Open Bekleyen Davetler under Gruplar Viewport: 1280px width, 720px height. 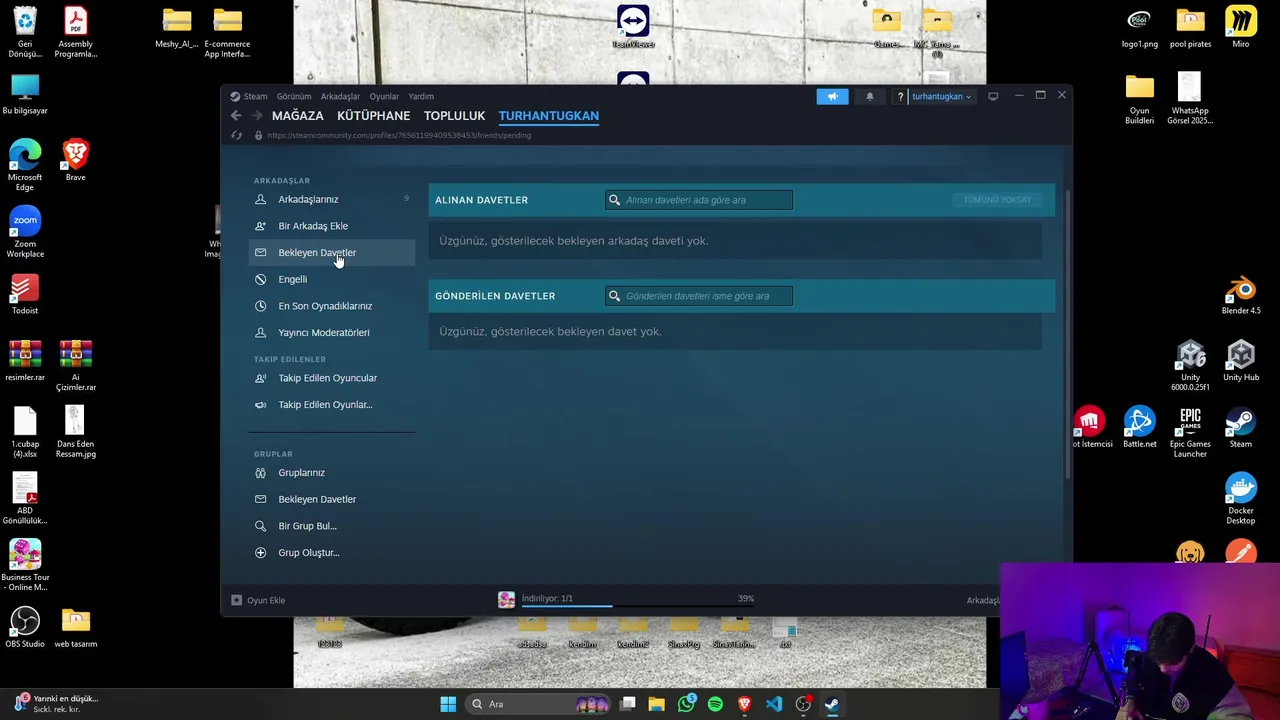332,499
